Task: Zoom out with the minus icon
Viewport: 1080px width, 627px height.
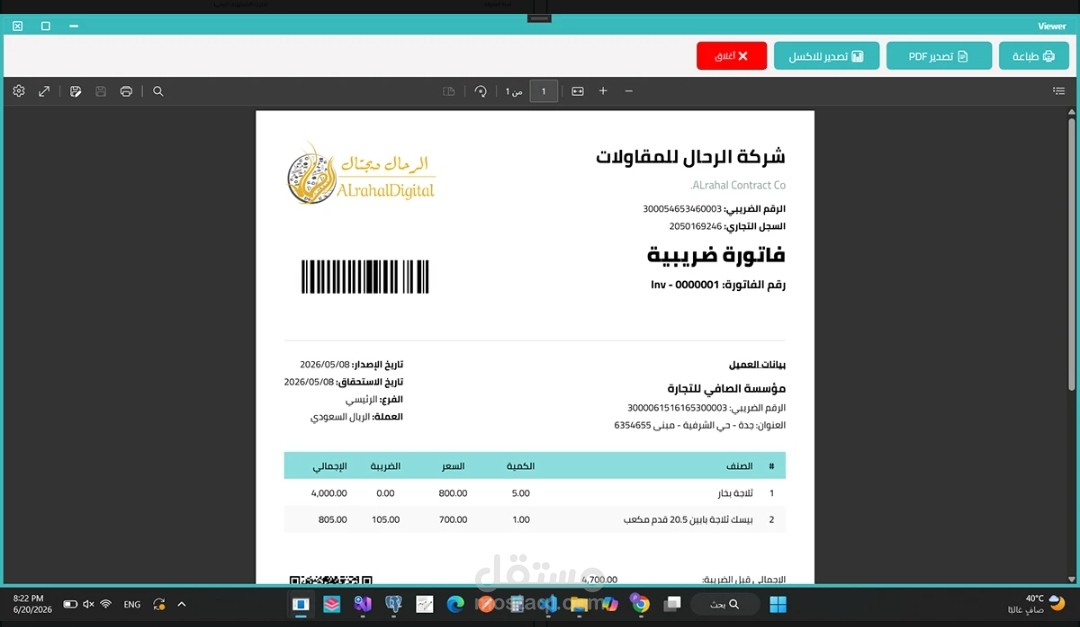Action: coord(629,91)
